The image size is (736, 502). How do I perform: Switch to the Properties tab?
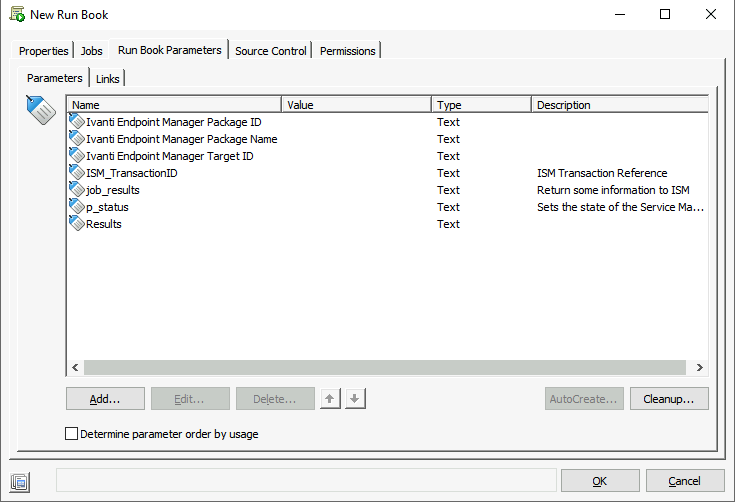coord(44,51)
